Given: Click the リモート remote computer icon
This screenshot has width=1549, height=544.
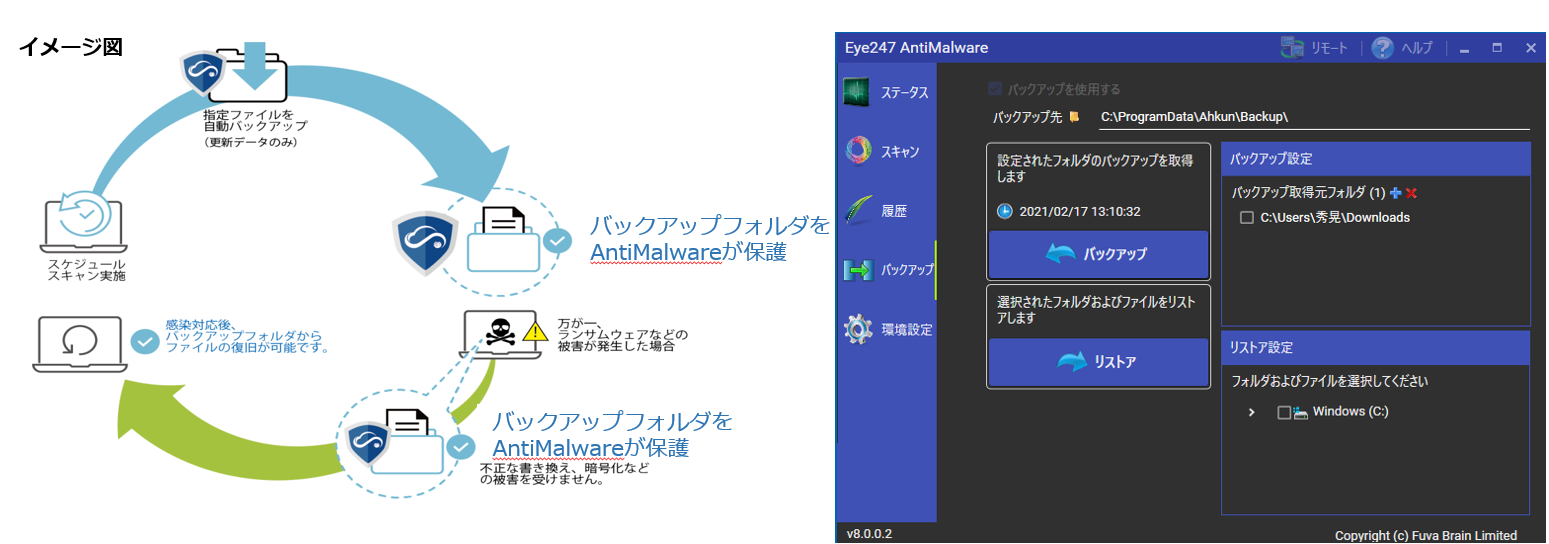Looking at the screenshot, I should [x=1293, y=47].
